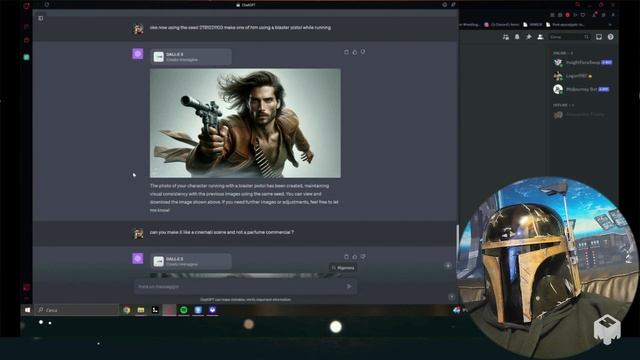Open Discord notification settings bell

(x=517, y=37)
